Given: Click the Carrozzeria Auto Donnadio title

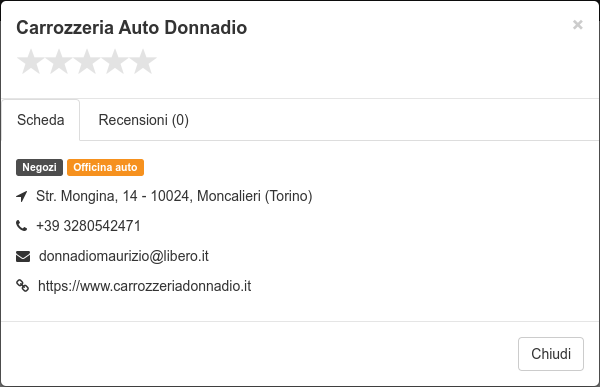Looking at the screenshot, I should [132, 28].
